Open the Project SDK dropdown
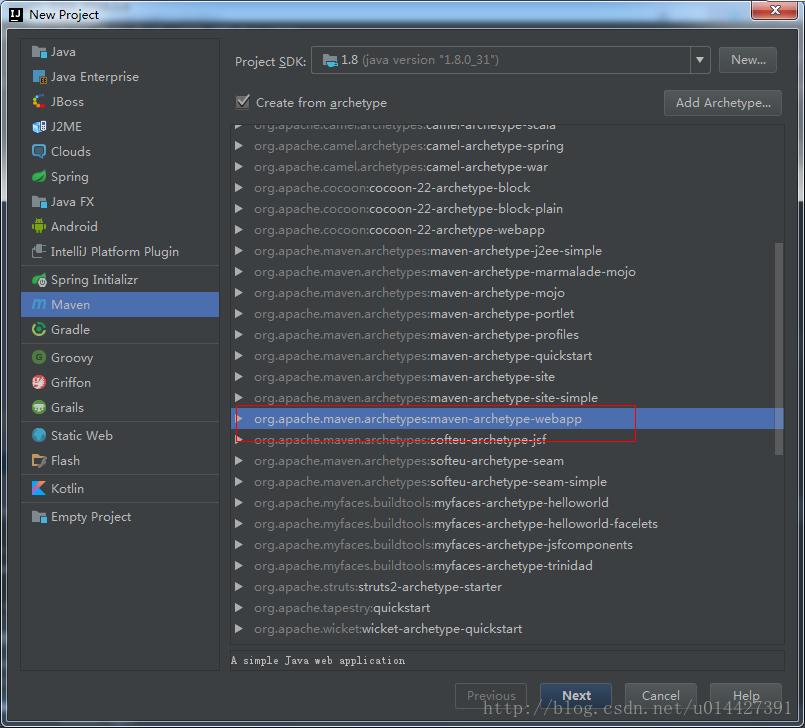 (700, 60)
